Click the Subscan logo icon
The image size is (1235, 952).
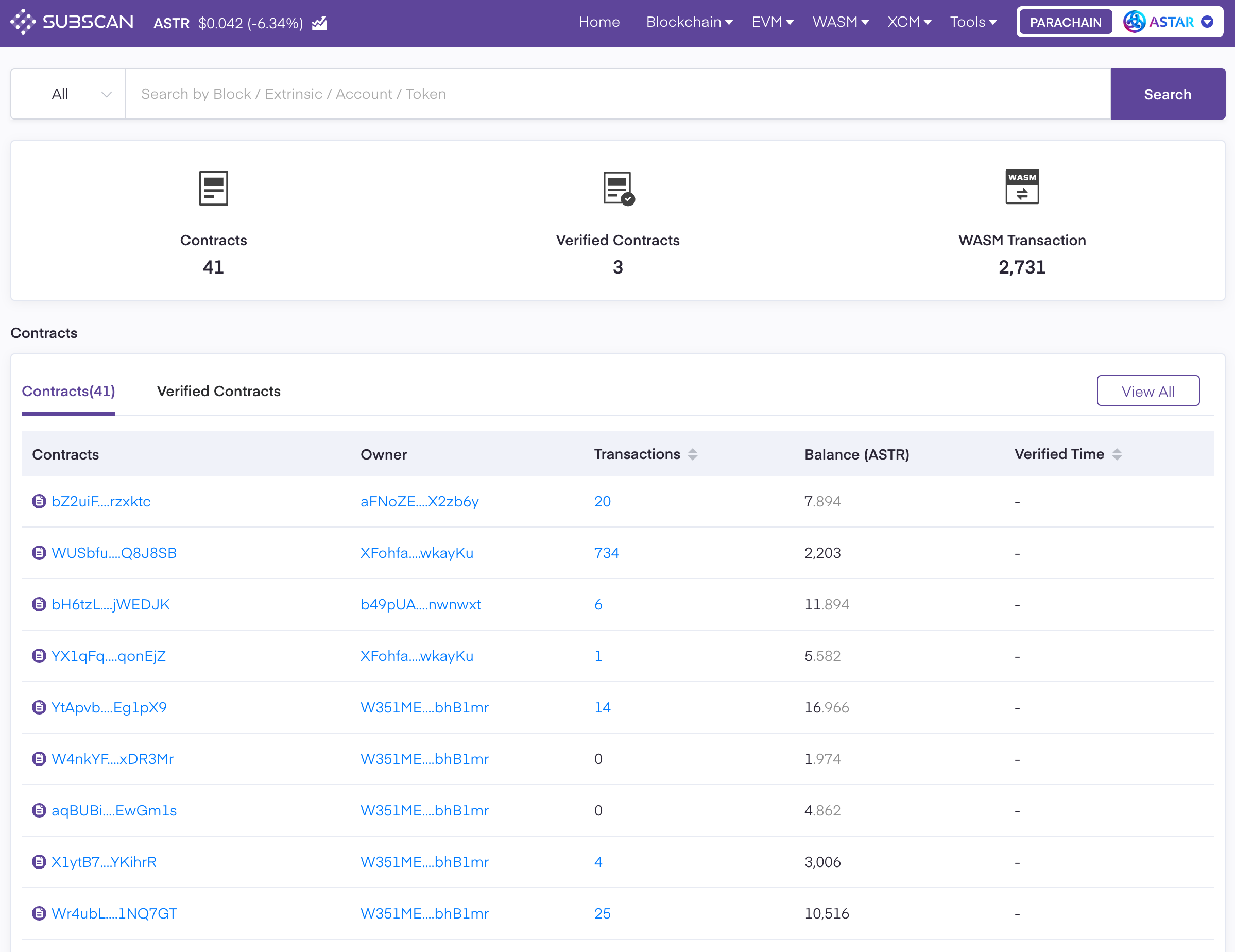tap(23, 22)
